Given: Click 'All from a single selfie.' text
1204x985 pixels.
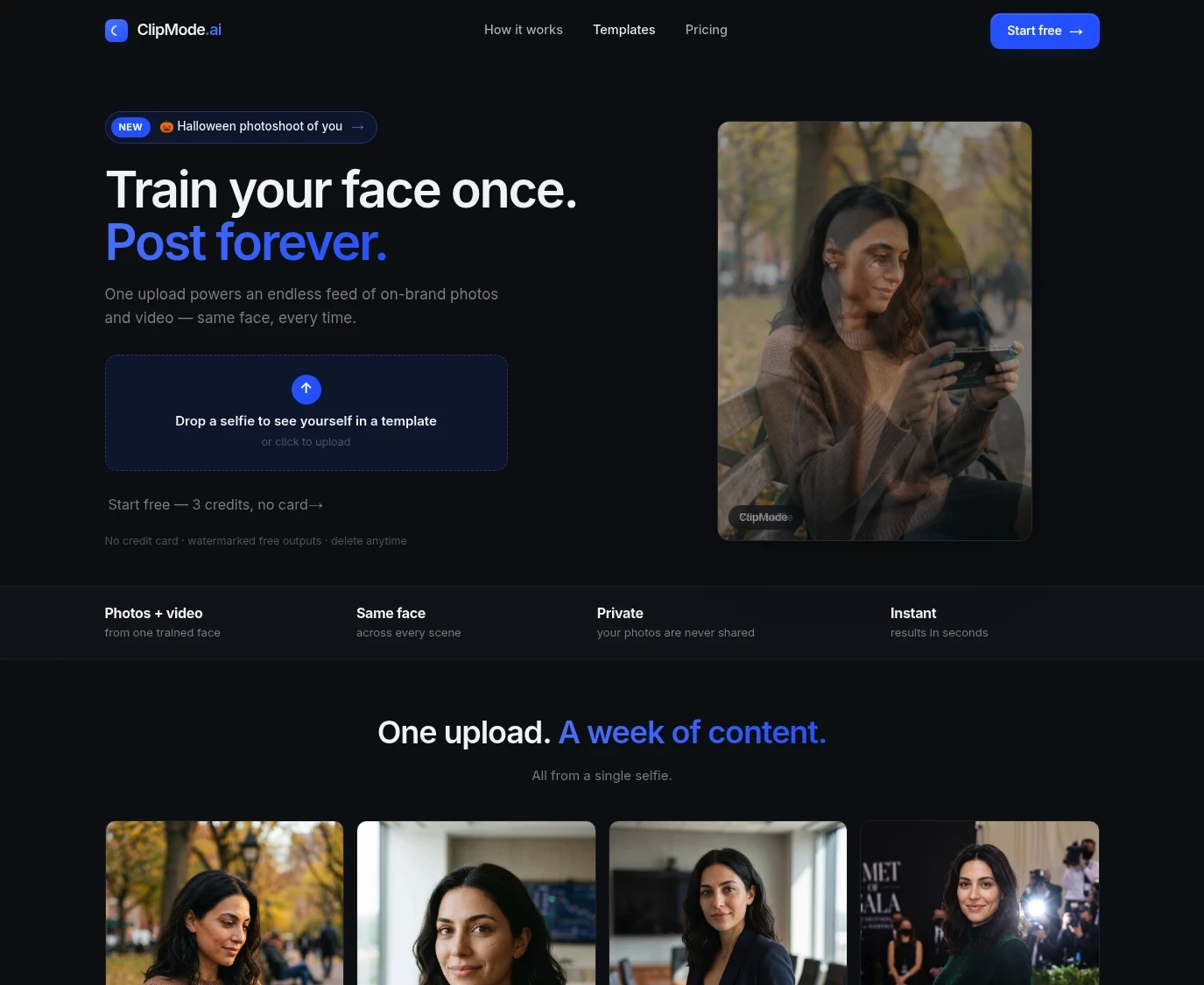Looking at the screenshot, I should click(x=602, y=776).
